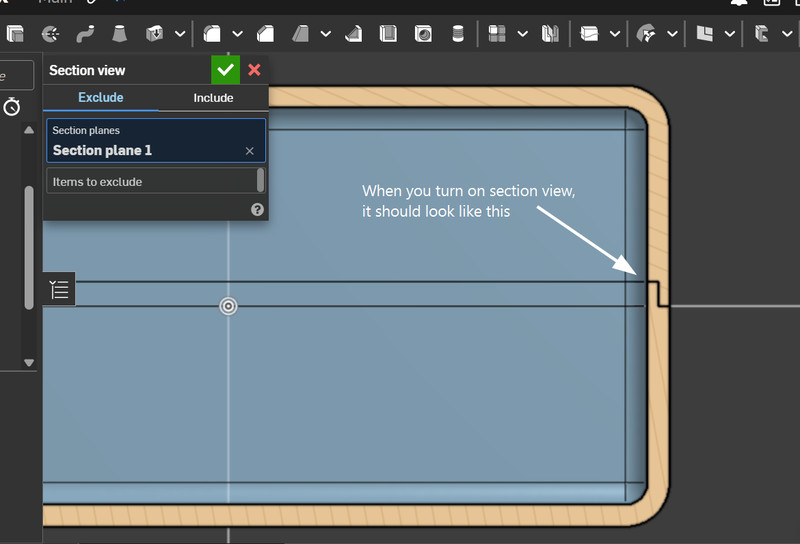The image size is (800, 544).
Task: Remove Section plane 1 from selection
Action: 249,151
